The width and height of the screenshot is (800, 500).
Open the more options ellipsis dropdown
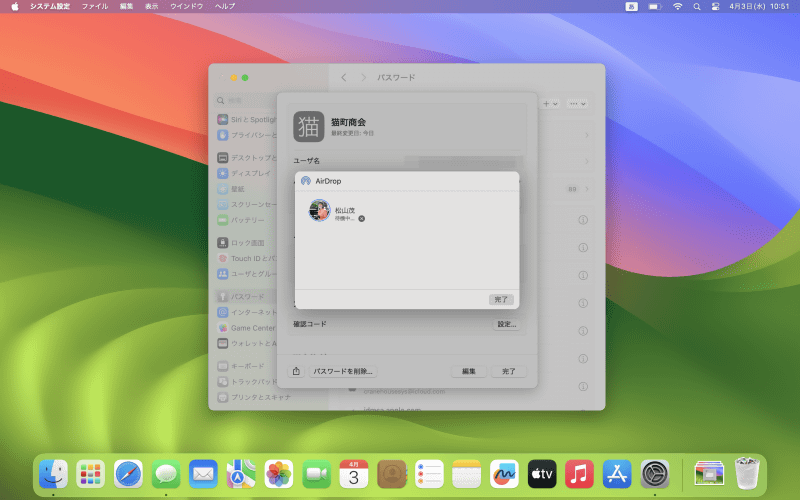[578, 104]
